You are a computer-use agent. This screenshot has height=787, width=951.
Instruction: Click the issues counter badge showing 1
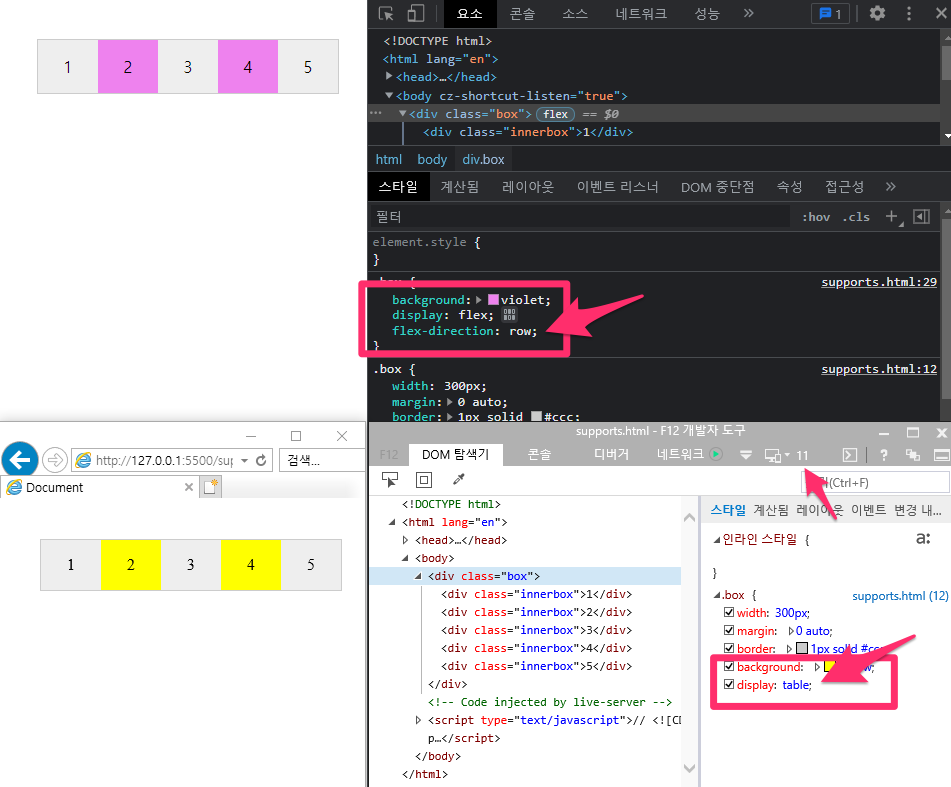point(830,13)
